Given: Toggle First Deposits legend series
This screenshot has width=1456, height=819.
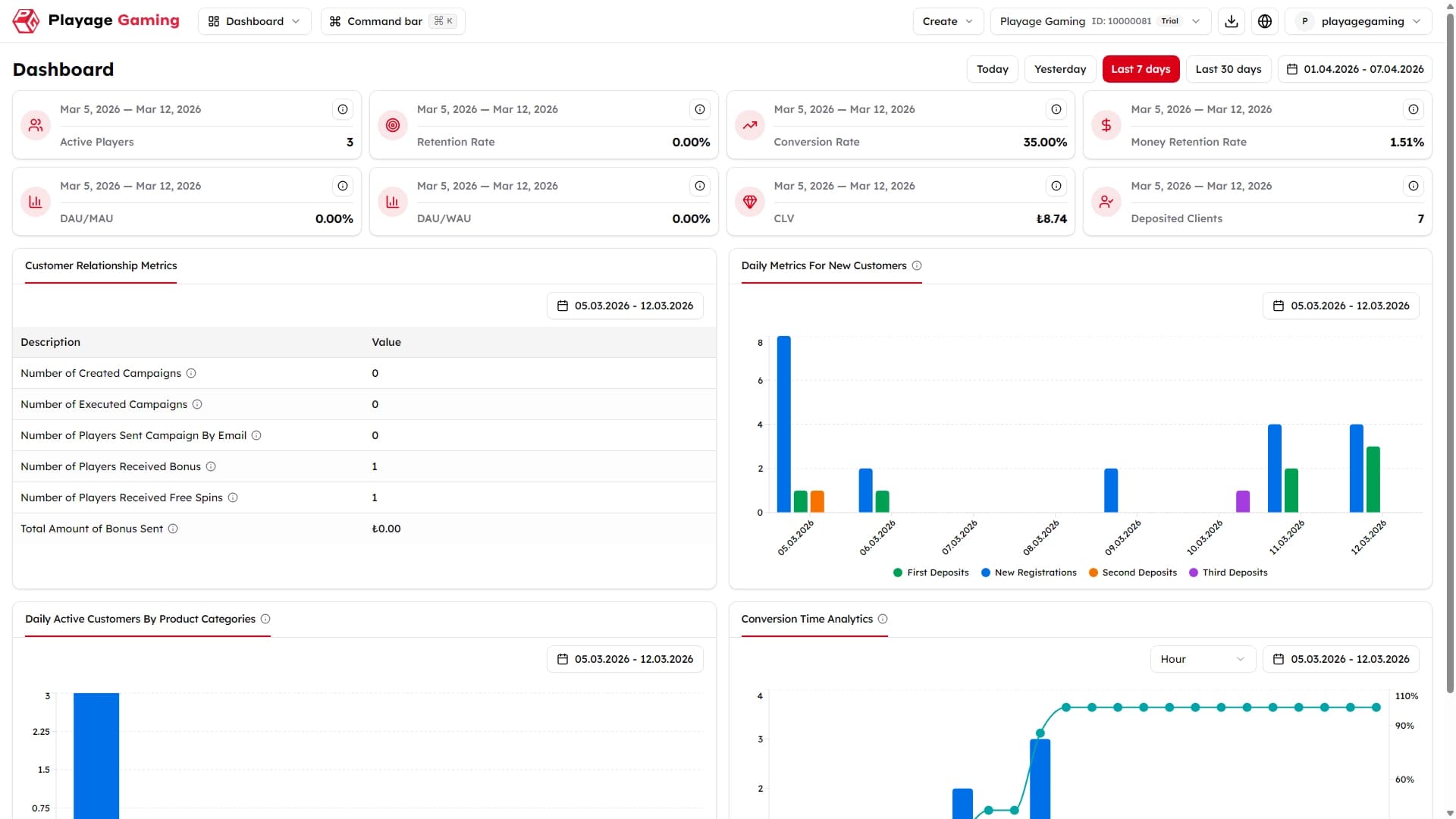Looking at the screenshot, I should pyautogui.click(x=931, y=573).
